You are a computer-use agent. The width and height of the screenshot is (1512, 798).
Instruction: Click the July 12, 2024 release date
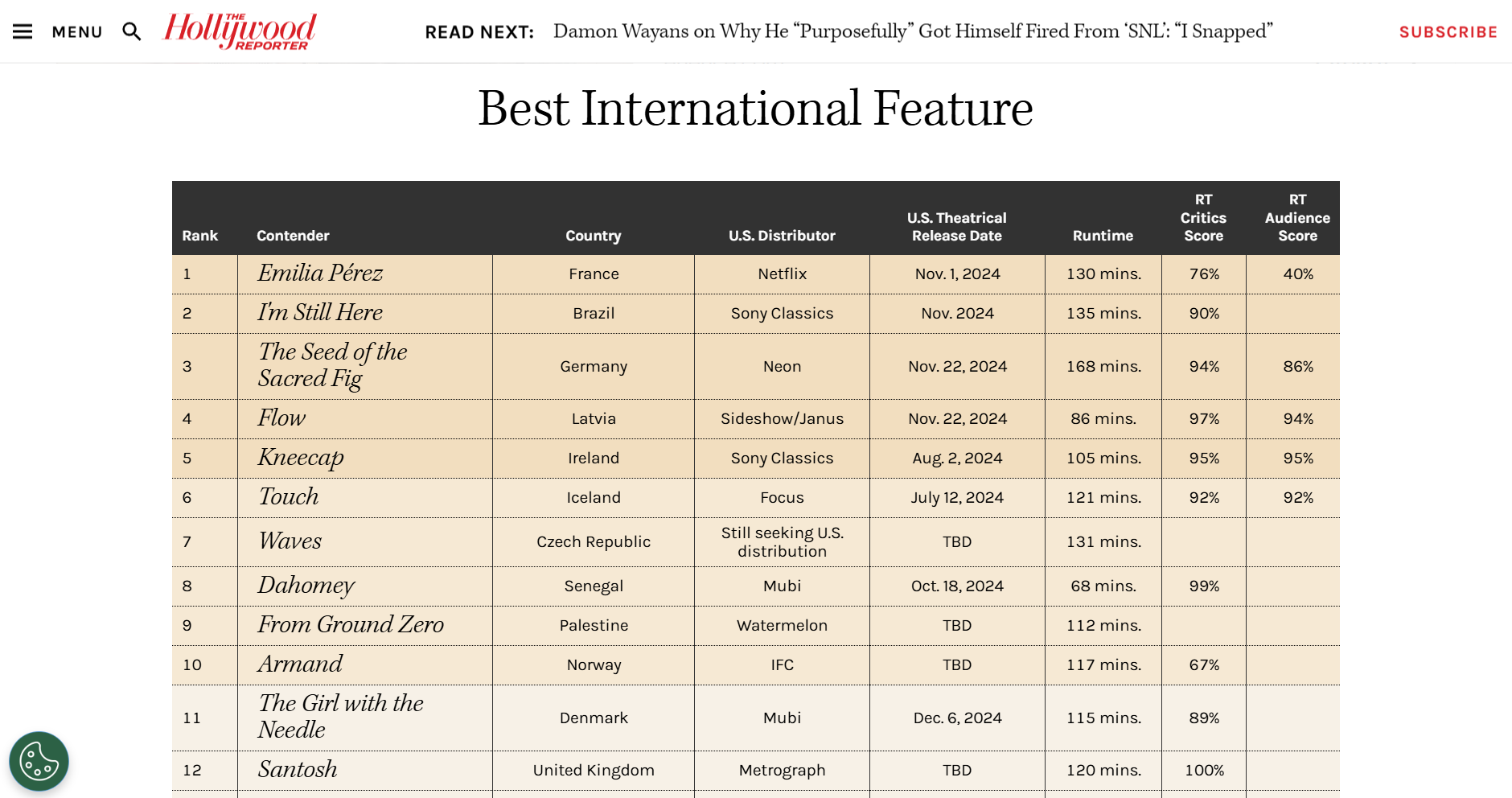pyautogui.click(x=957, y=498)
